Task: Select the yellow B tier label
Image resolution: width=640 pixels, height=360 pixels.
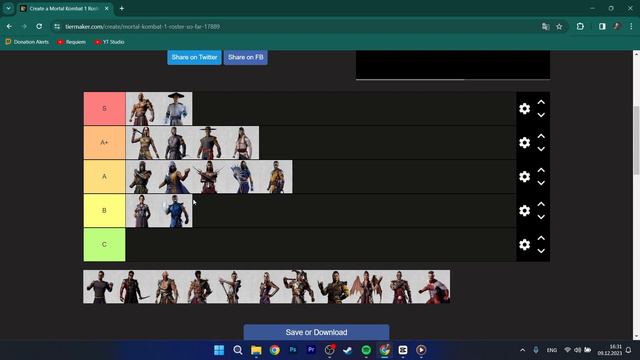Action: (104, 211)
